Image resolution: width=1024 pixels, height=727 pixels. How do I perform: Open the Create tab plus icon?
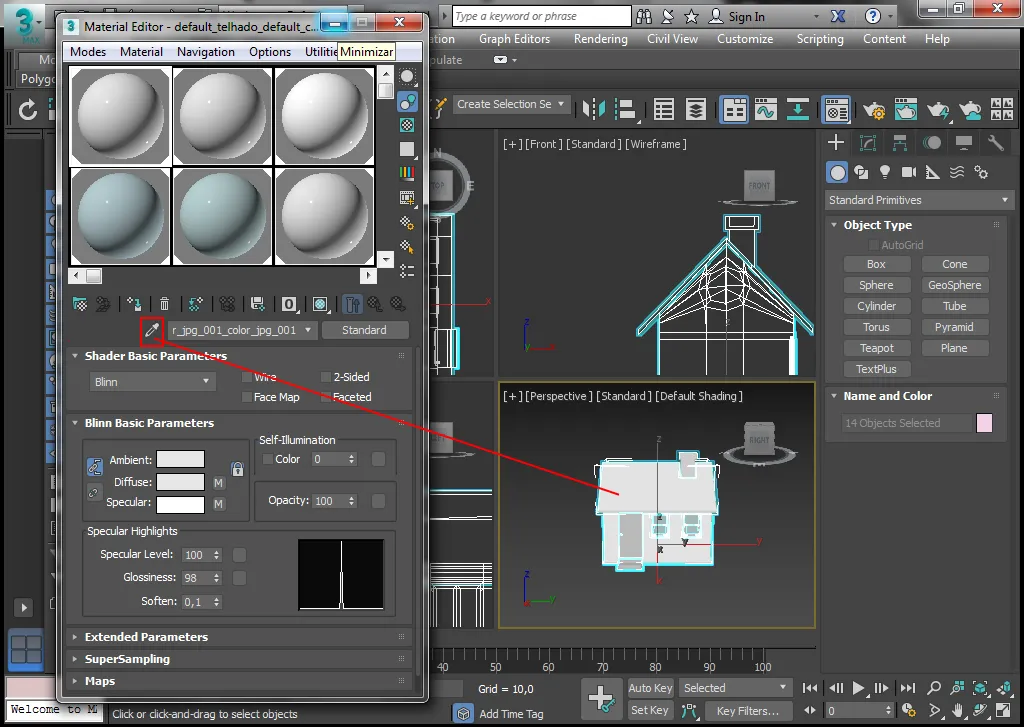(x=836, y=142)
